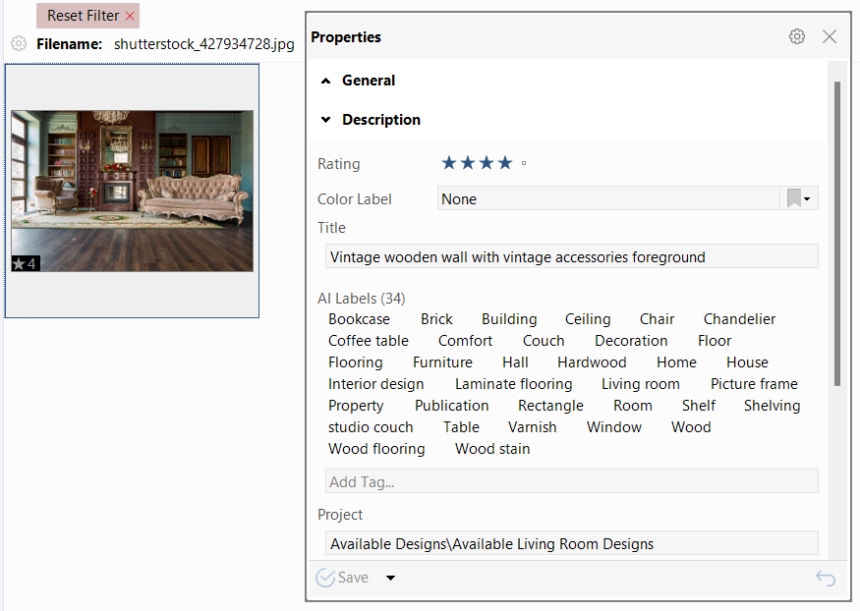
Task: Click the Bookcase AI label tag
Action: (x=359, y=319)
